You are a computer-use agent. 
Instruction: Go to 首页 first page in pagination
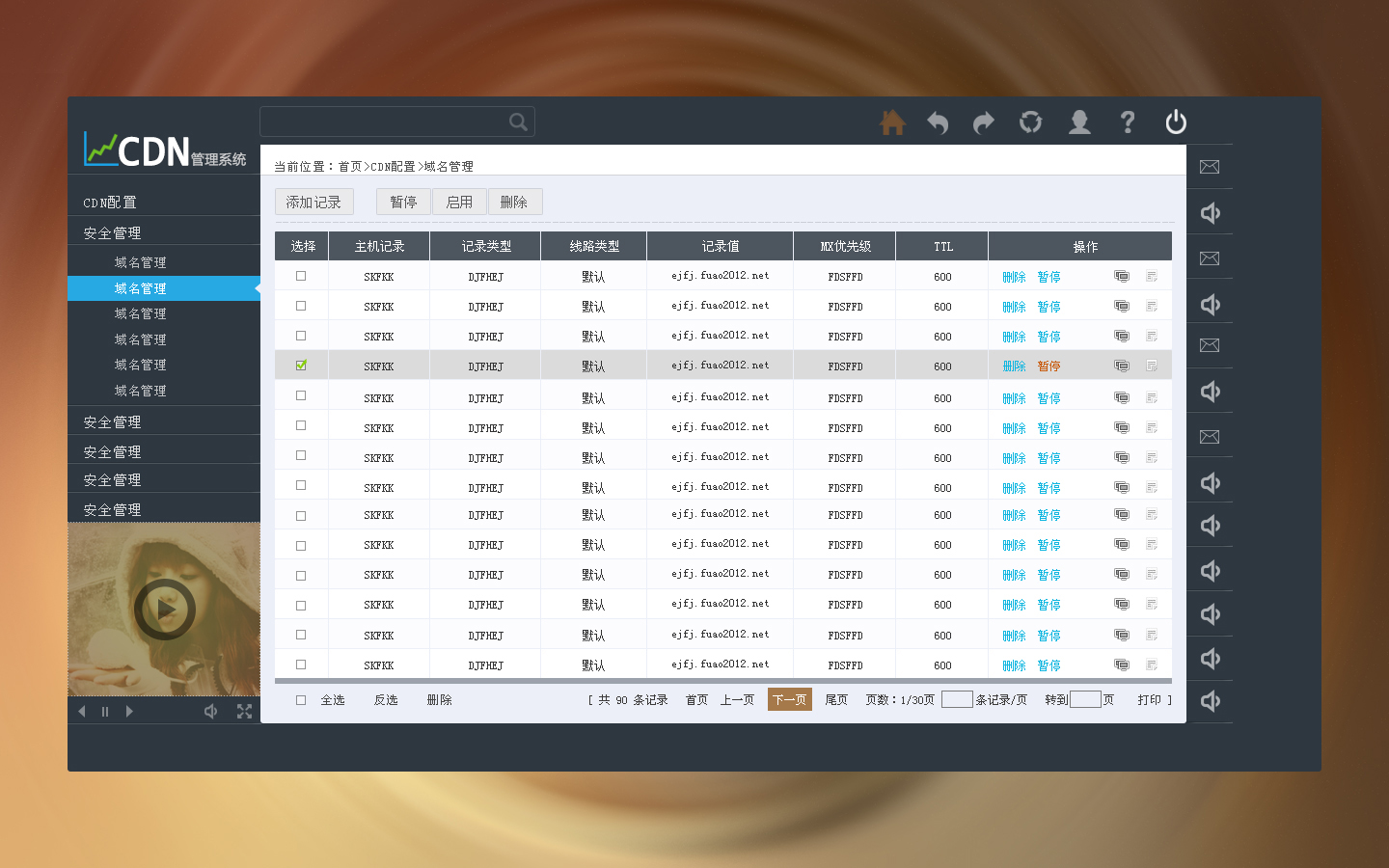696,700
